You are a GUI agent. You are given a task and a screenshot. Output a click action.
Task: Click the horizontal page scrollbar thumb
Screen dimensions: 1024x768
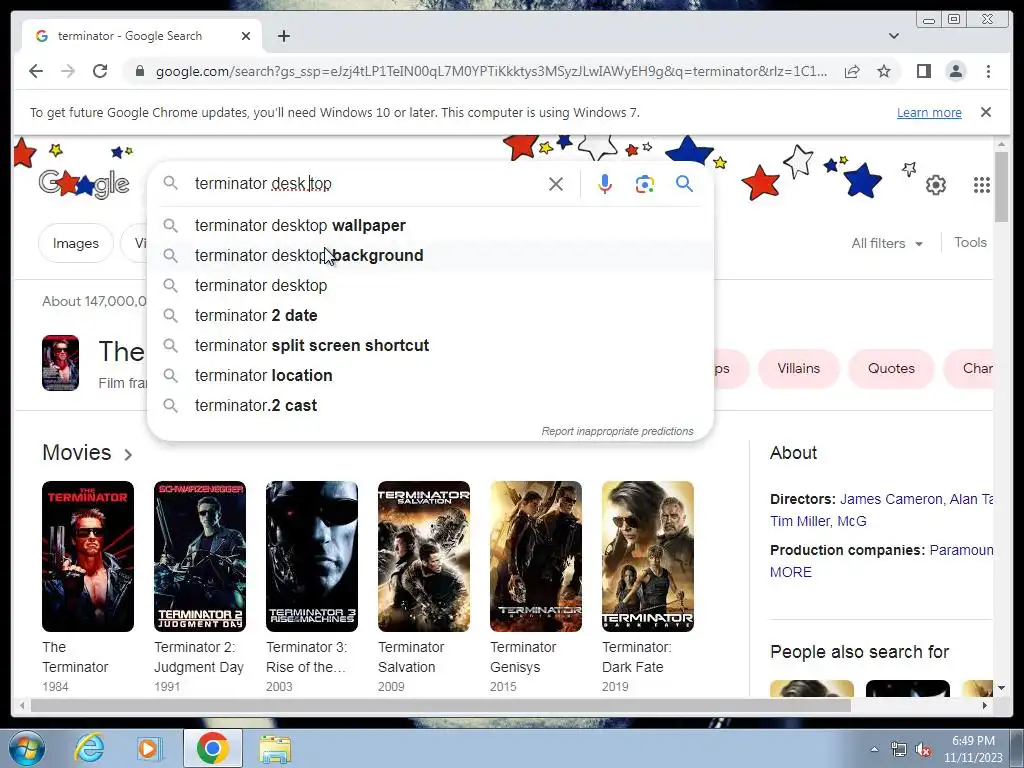(441, 705)
